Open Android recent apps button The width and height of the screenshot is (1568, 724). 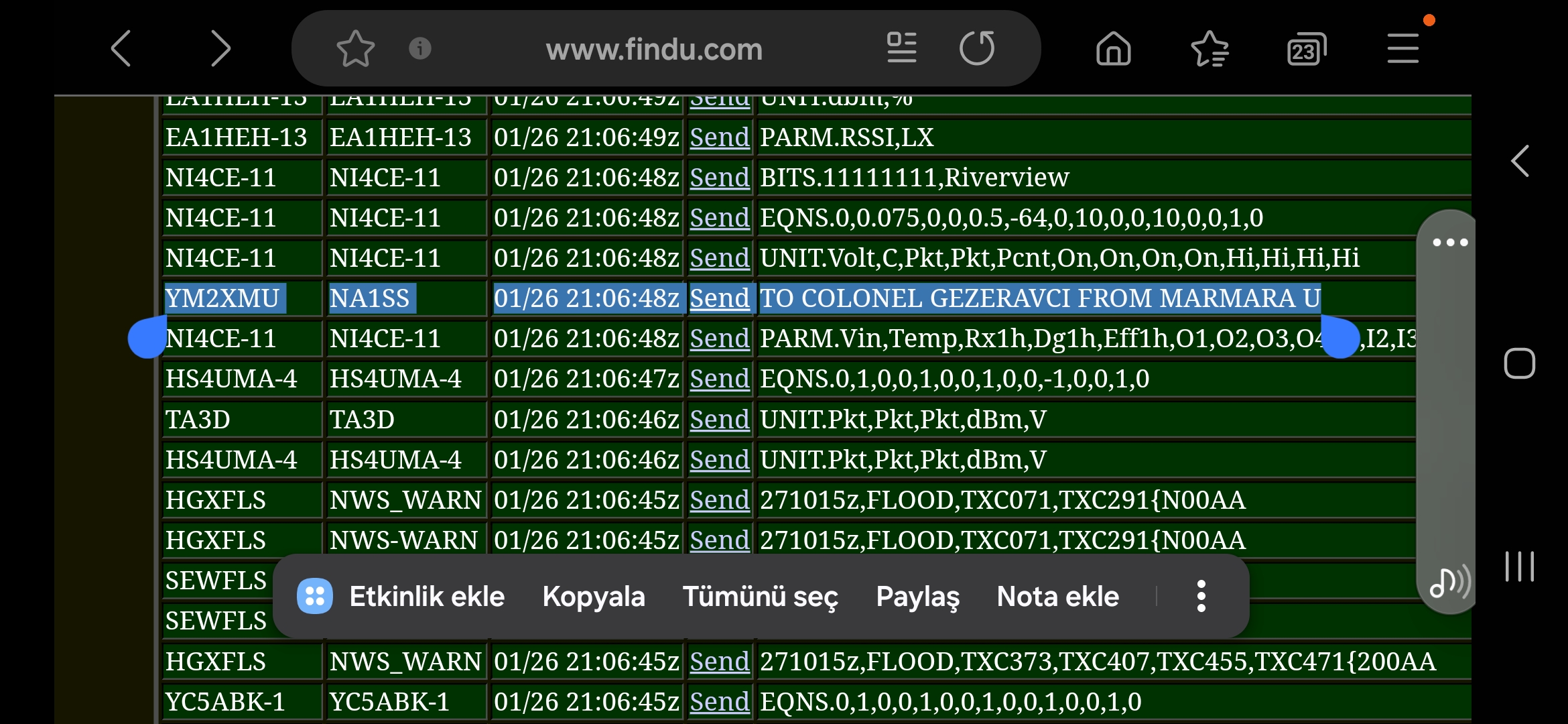coord(1520,566)
